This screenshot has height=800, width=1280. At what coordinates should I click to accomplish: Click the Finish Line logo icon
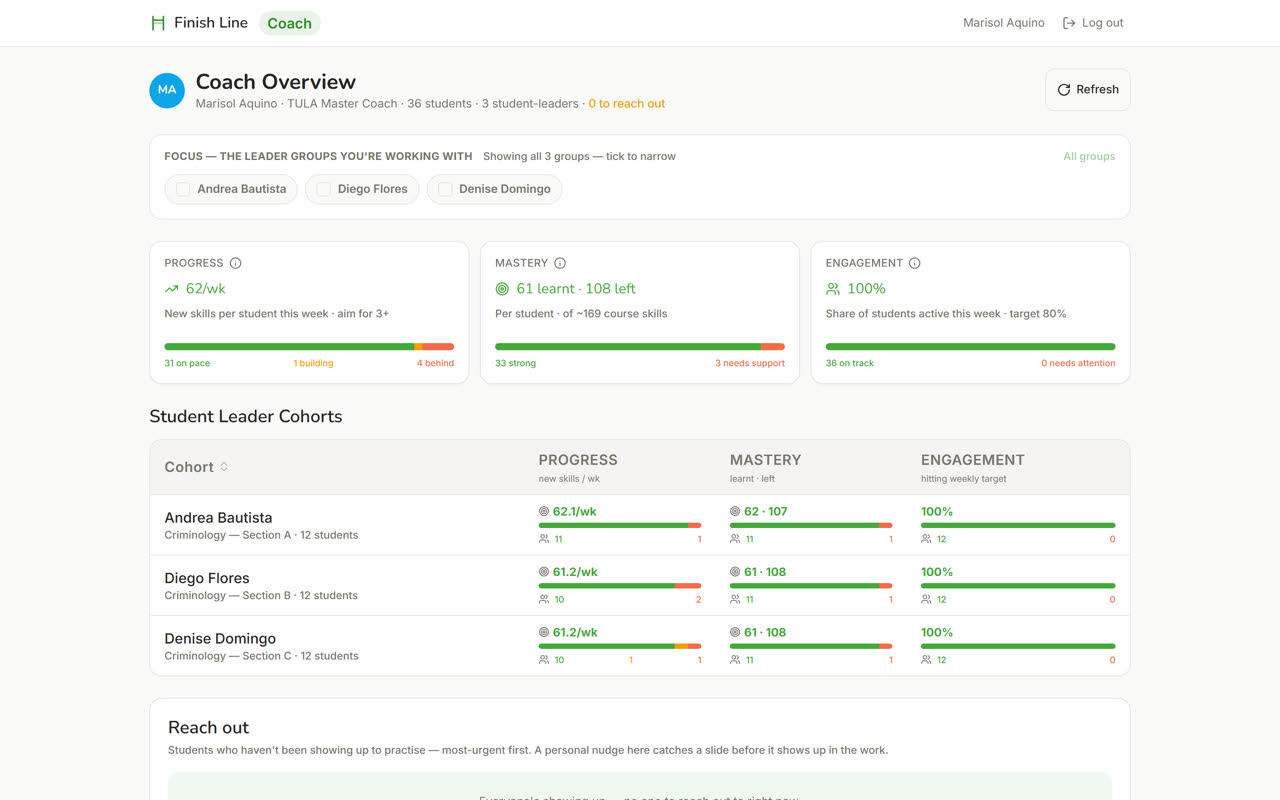(158, 23)
